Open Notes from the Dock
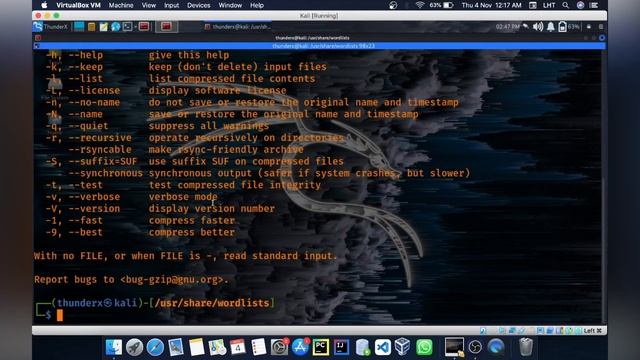 (196, 347)
